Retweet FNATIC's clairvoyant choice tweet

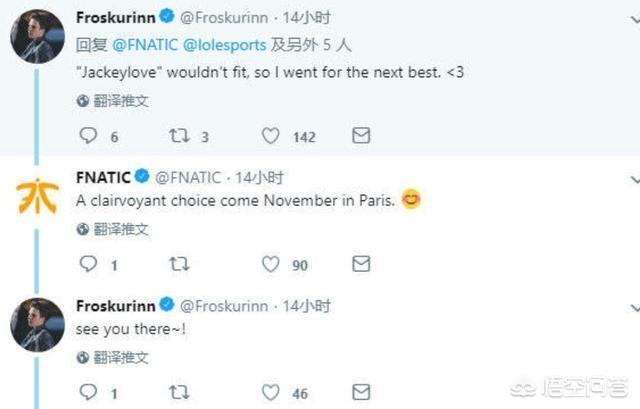tap(180, 264)
